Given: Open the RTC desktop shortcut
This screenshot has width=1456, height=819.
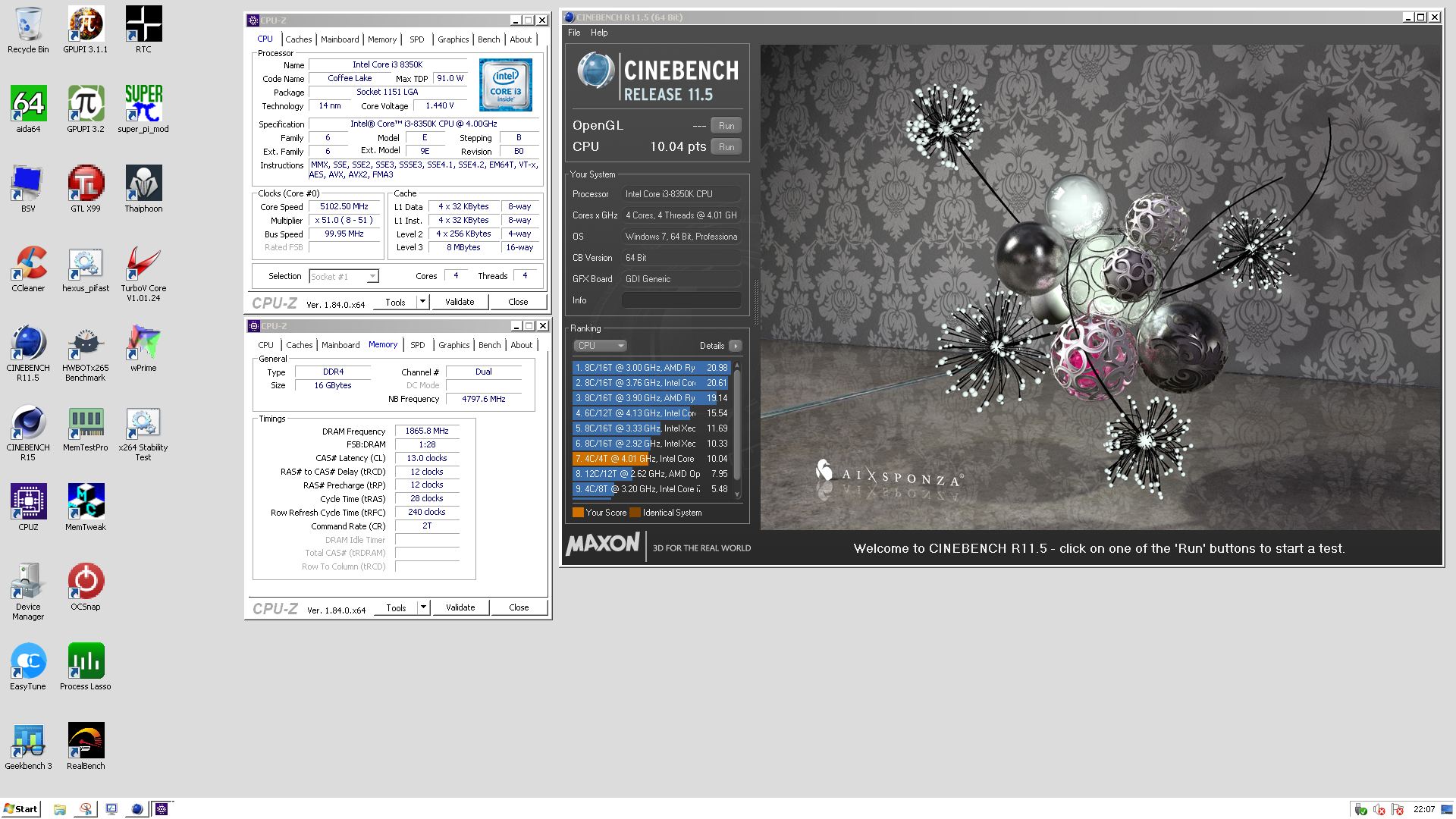Looking at the screenshot, I should [143, 30].
